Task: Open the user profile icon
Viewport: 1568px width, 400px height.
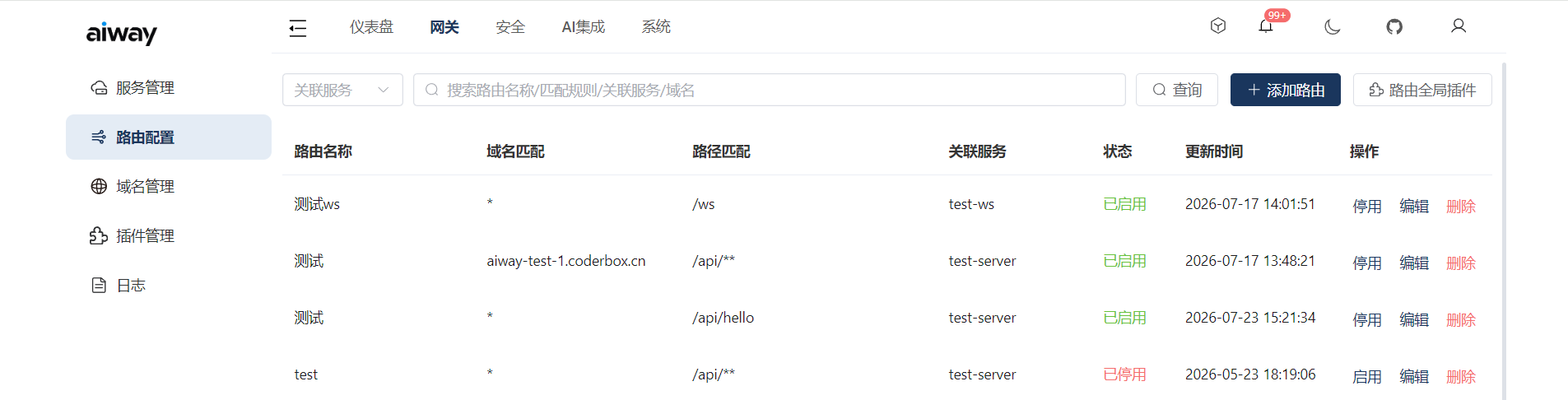Action: coord(1459,26)
